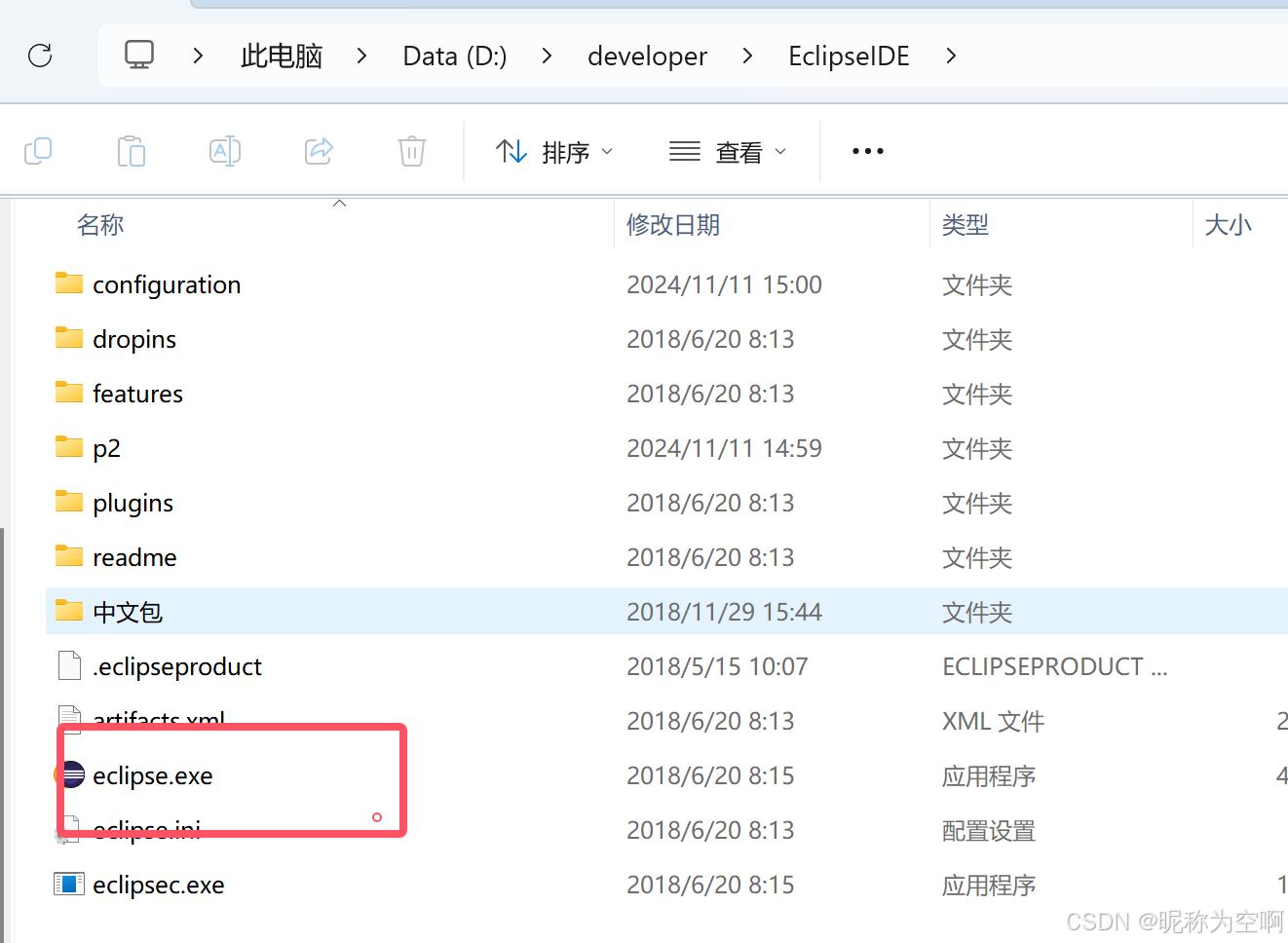Sort files by 大小 column header
Image resolution: width=1288 pixels, height=943 pixels.
[x=1229, y=224]
